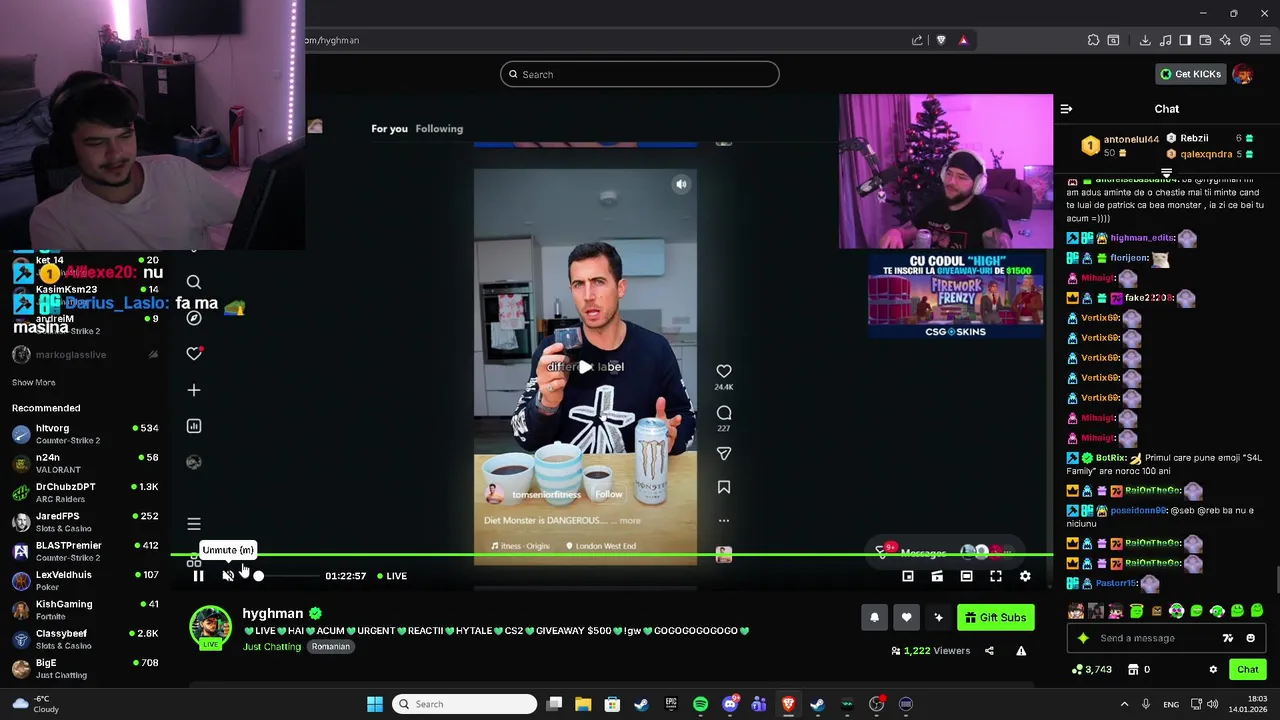The image size is (1280, 720).
Task: Open TikTok video comments bubble
Action: click(x=724, y=413)
